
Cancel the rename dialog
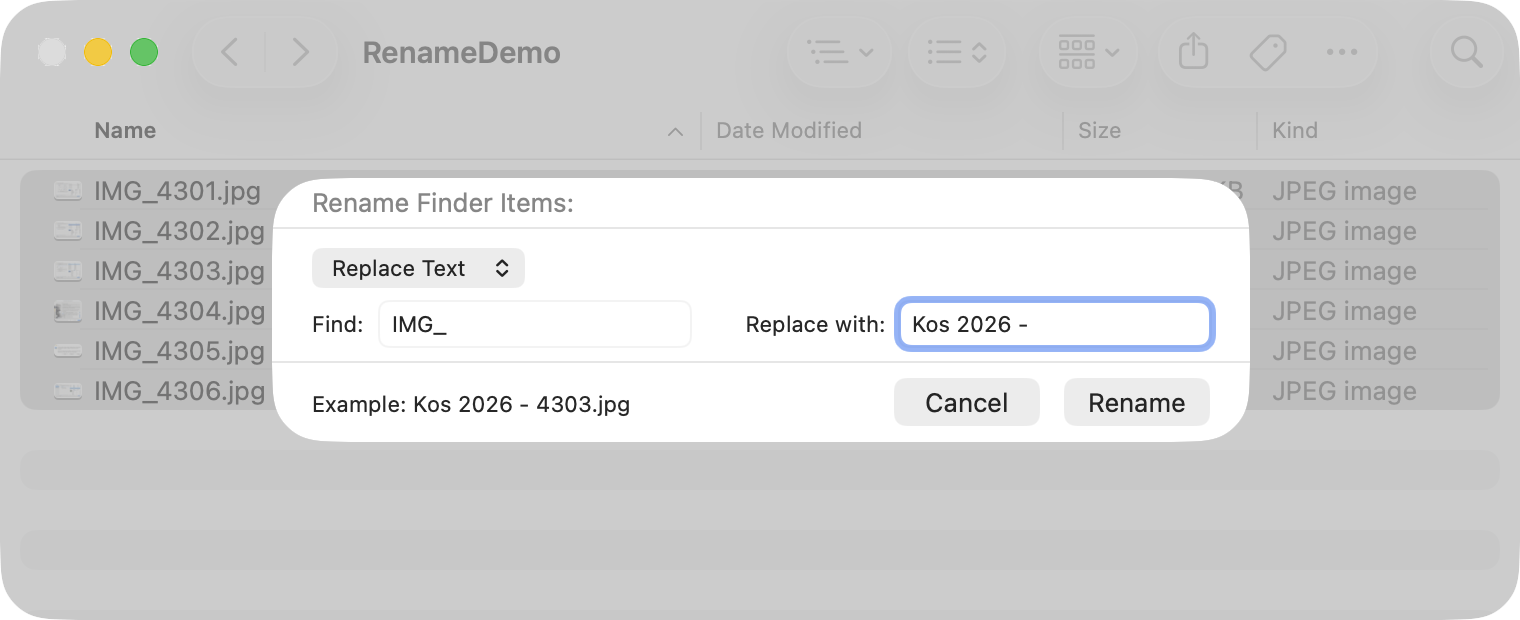coord(966,402)
